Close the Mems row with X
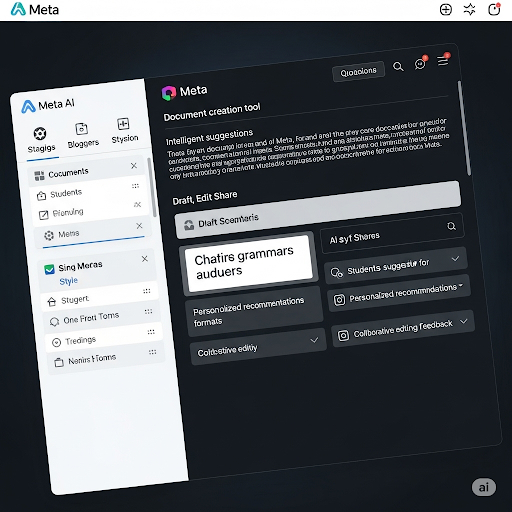Image resolution: width=512 pixels, height=512 pixels. point(139,226)
